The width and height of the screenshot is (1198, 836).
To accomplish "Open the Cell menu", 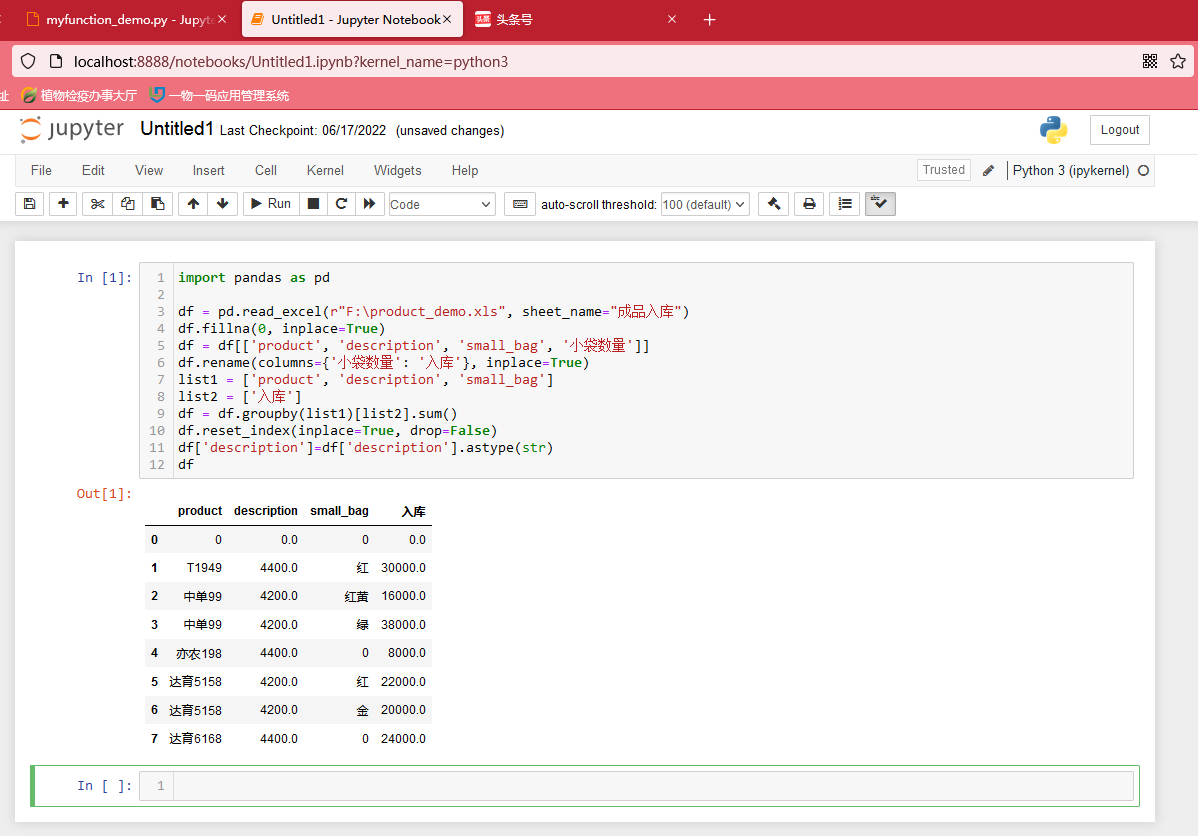I will coord(266,170).
